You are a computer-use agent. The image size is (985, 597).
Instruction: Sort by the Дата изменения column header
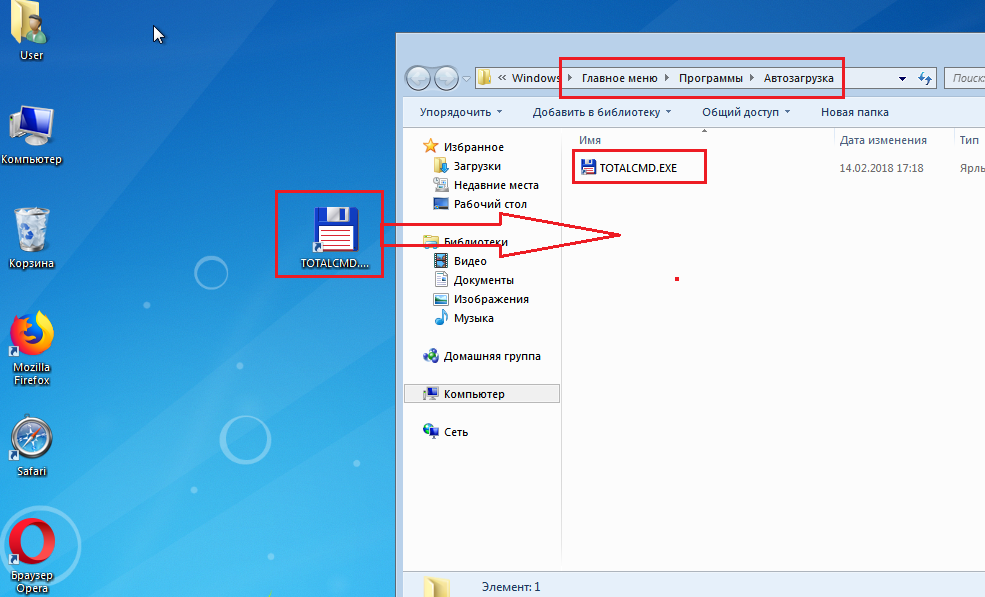click(x=883, y=140)
